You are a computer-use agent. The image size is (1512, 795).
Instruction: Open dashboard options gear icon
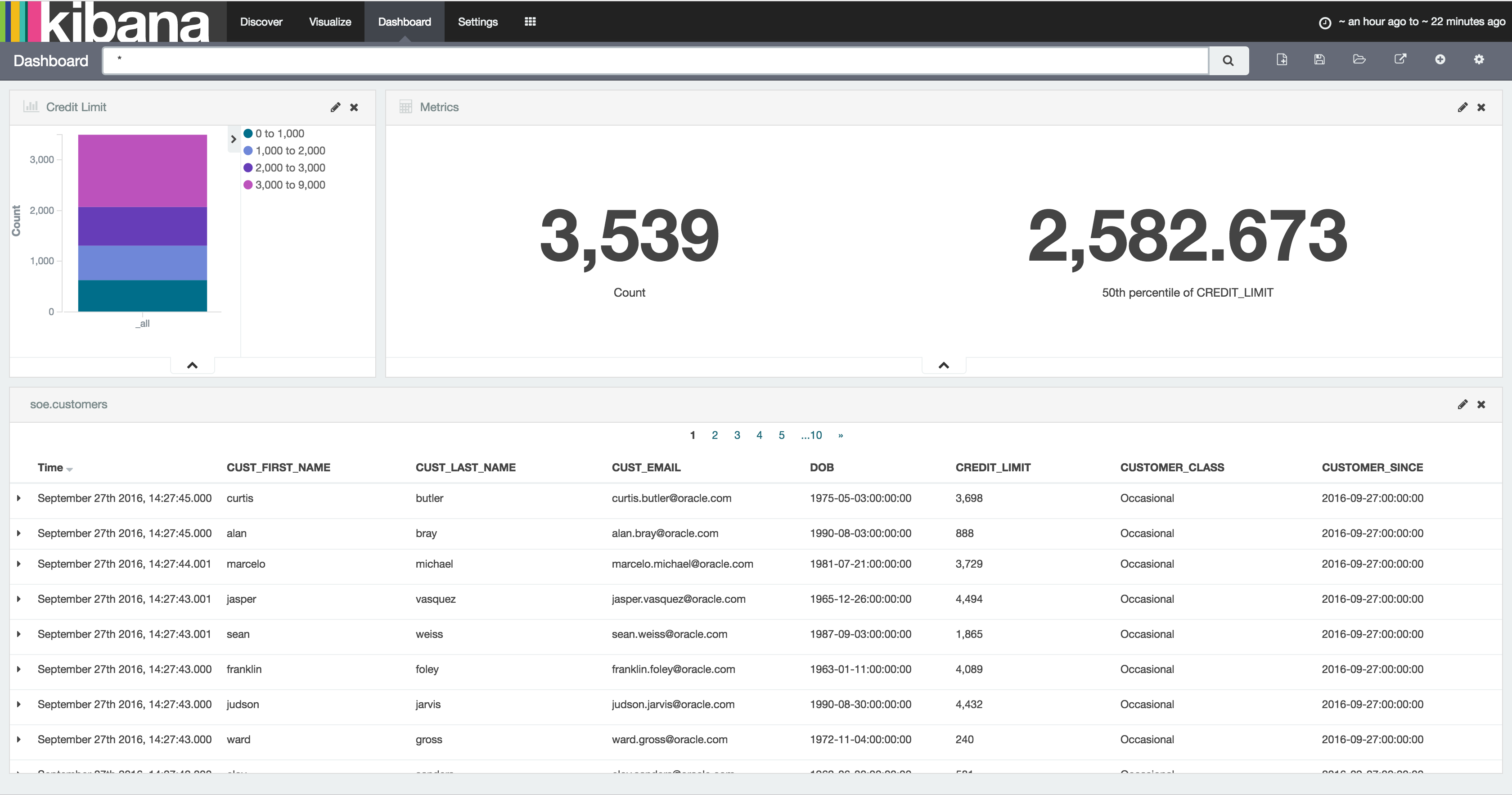coord(1479,59)
